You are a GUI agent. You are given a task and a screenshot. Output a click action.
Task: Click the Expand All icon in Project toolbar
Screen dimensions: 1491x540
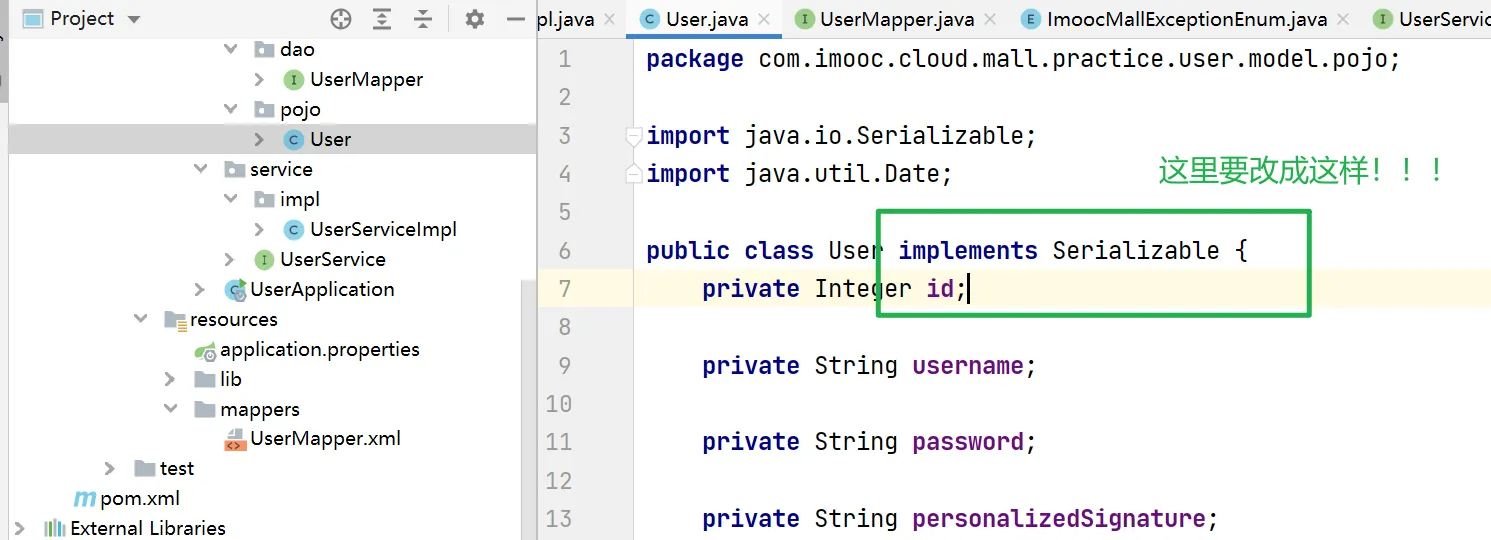pos(382,19)
